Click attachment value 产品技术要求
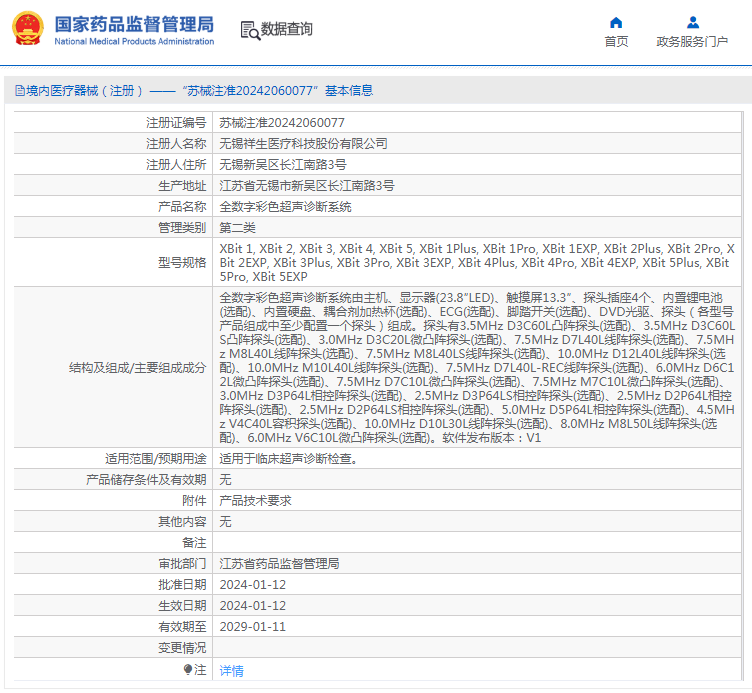The width and height of the screenshot is (752, 693). click(x=255, y=500)
